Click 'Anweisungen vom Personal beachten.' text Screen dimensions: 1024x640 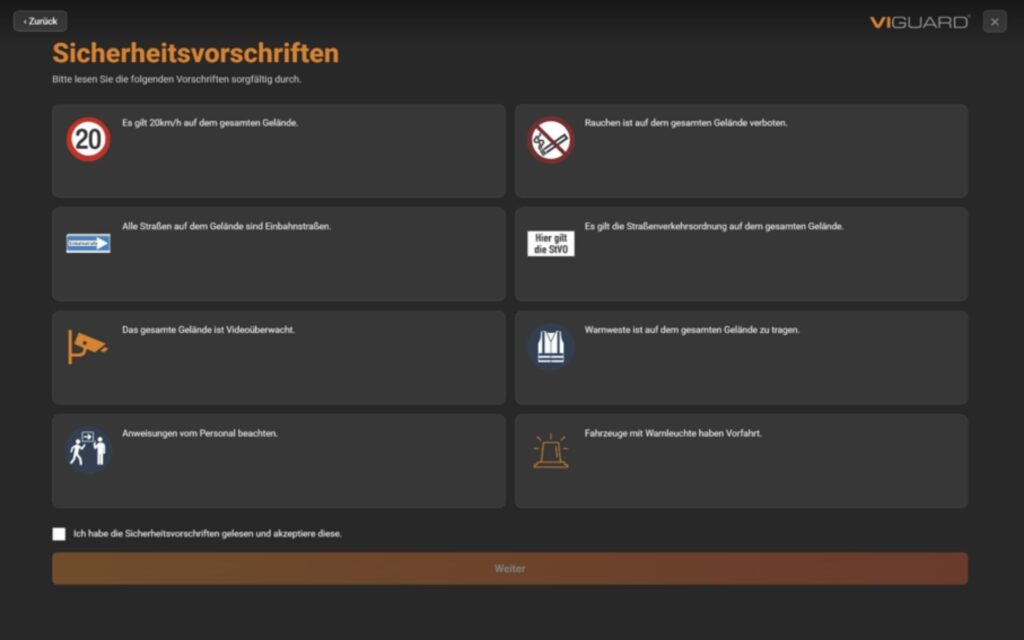coord(199,433)
